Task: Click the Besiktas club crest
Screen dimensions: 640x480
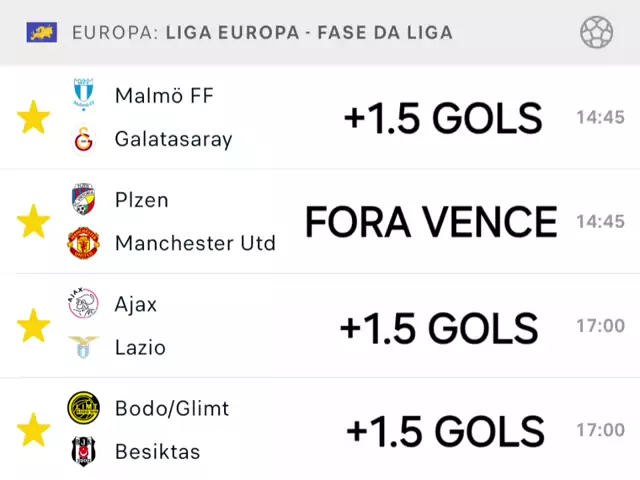Action: [83, 452]
